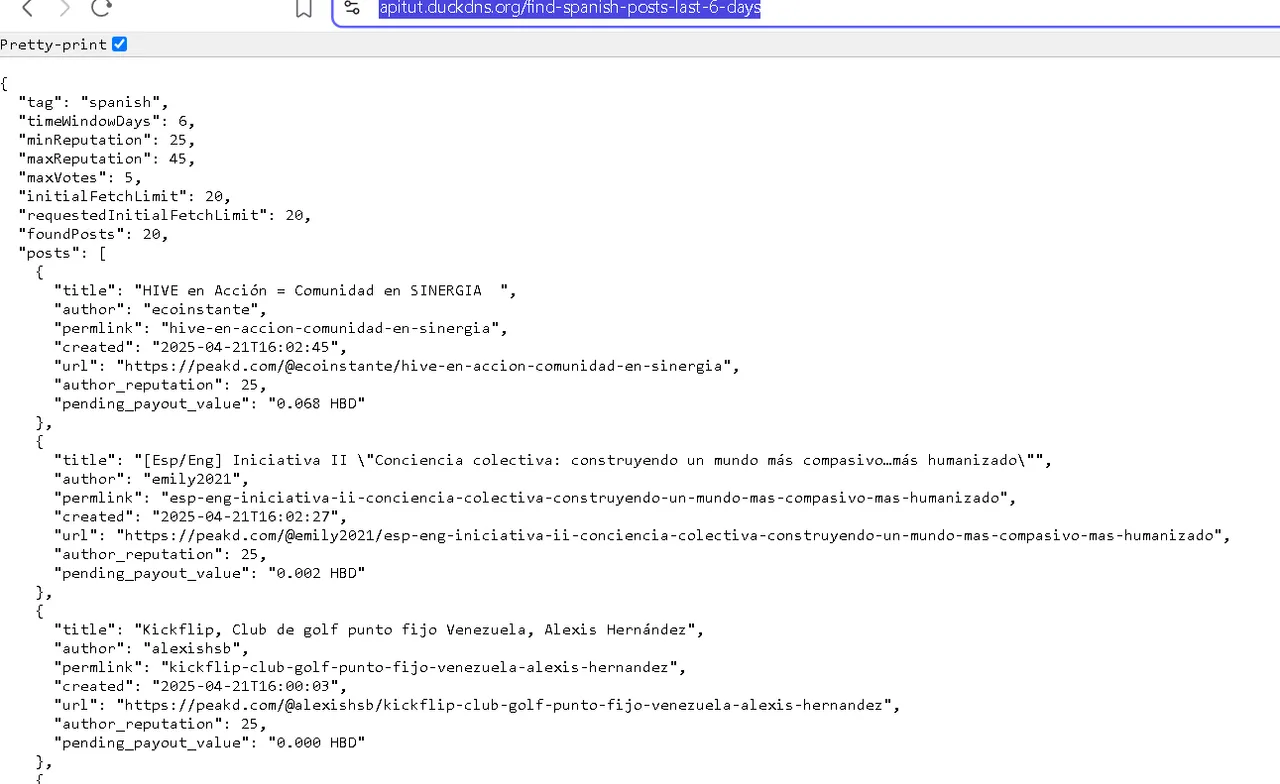Click the "maxVotes": 5 line
Screen dimensions: 1280x784
click(80, 177)
